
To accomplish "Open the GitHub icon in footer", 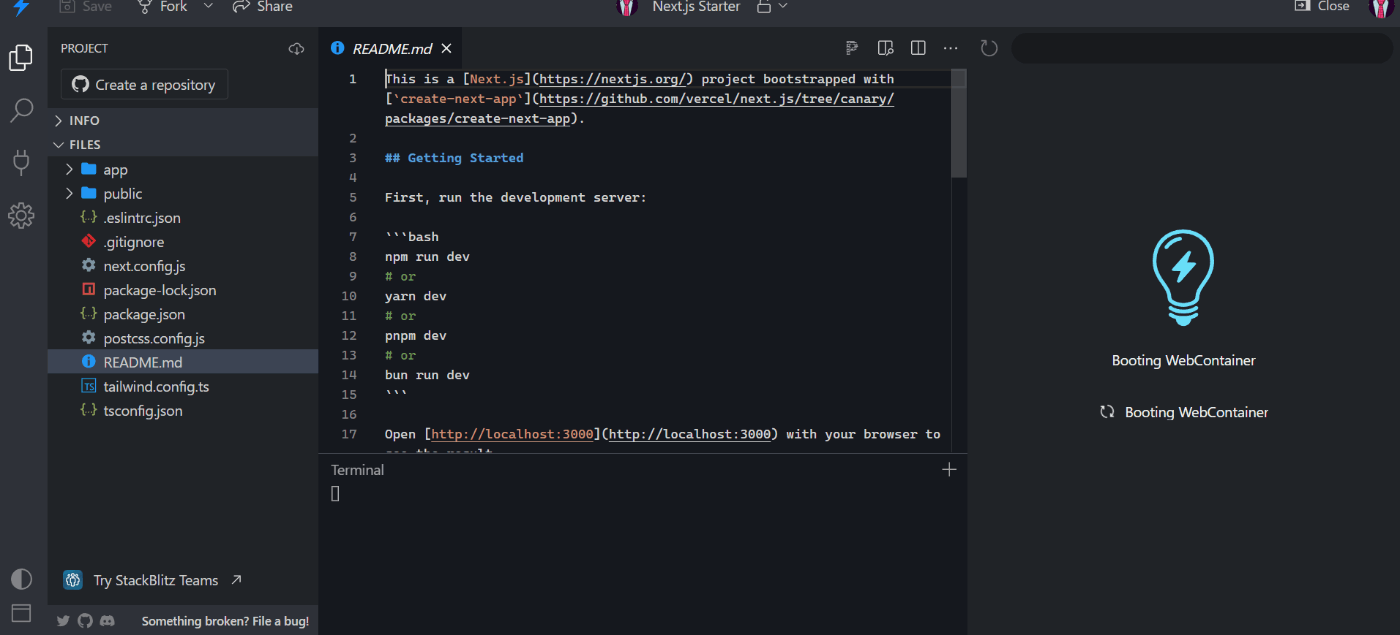I will (85, 621).
